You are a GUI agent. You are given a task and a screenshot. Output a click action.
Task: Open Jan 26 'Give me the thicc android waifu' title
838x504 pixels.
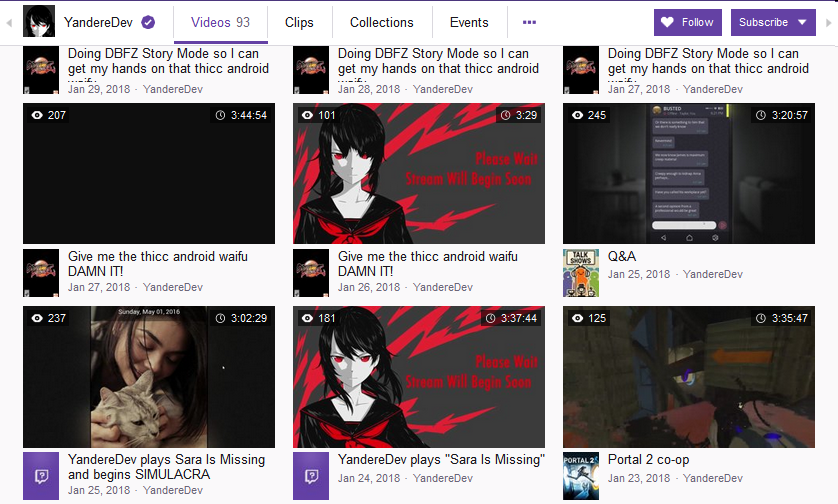click(x=428, y=263)
